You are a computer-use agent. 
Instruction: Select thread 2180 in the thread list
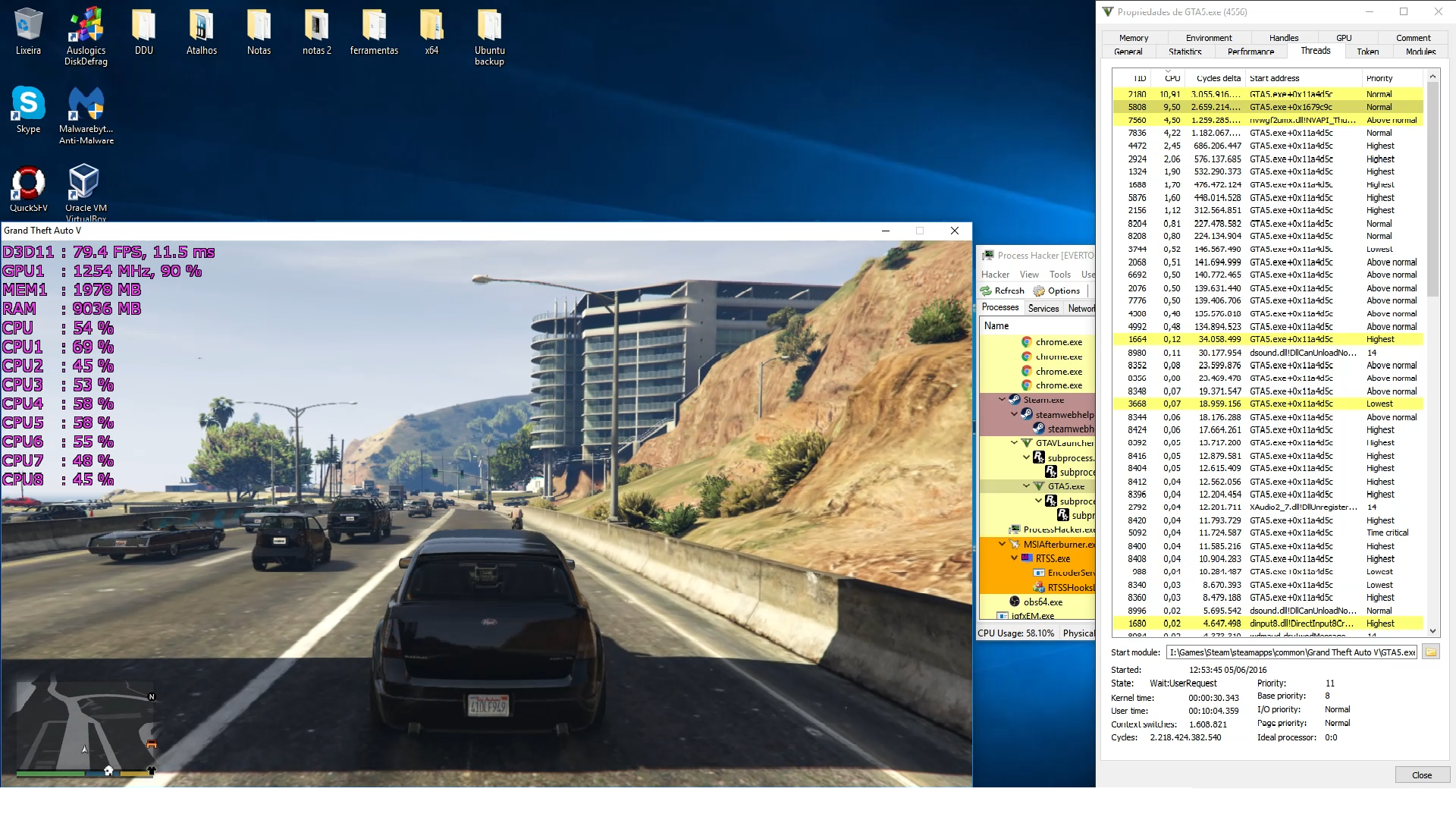tap(1268, 95)
